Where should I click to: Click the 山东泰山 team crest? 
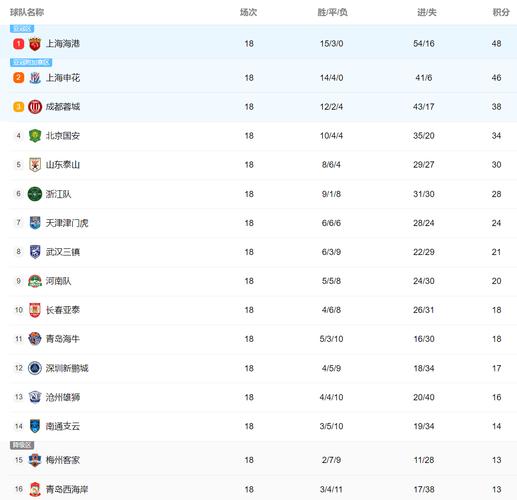point(35,165)
